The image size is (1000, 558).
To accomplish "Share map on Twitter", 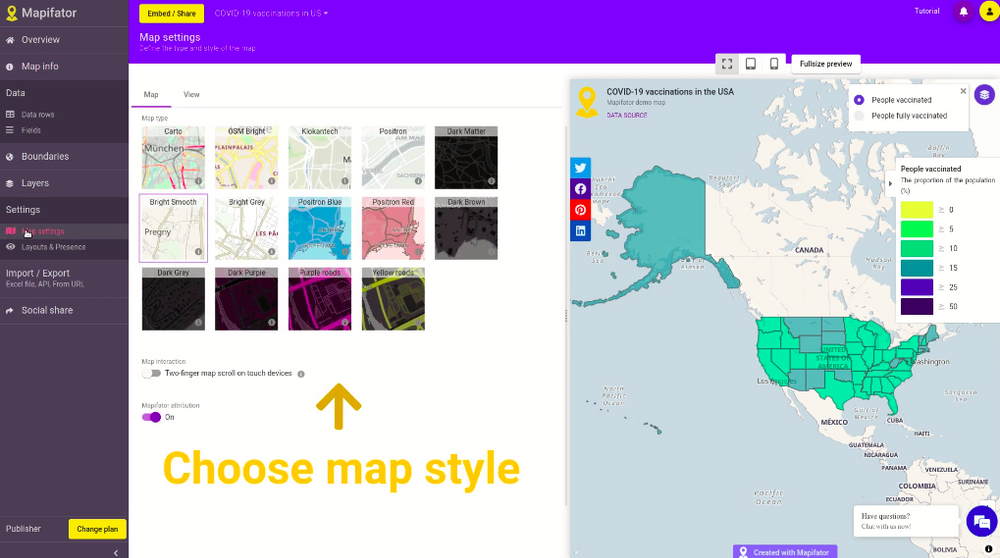I will tap(580, 168).
